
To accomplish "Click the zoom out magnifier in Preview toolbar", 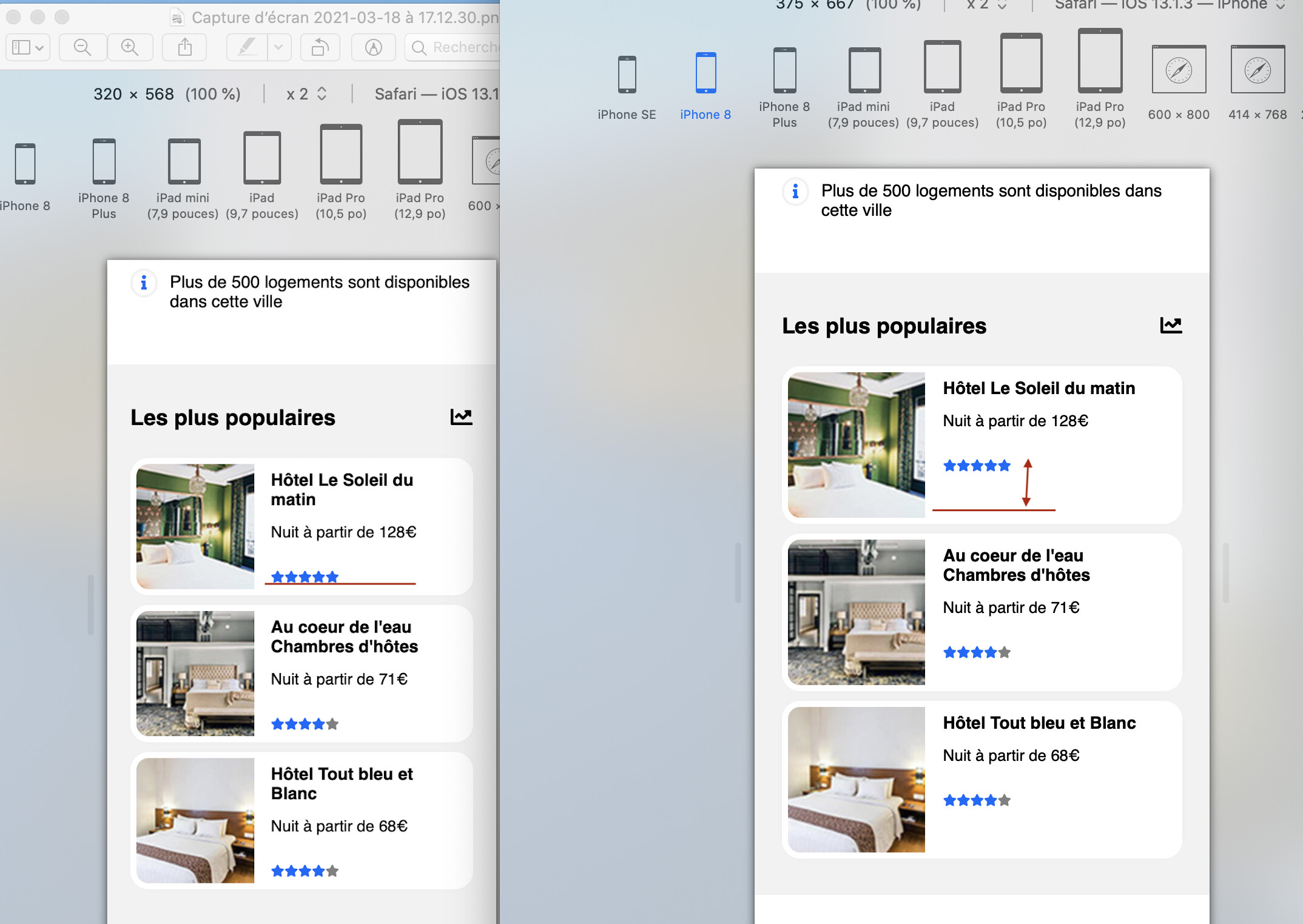I will click(x=82, y=47).
